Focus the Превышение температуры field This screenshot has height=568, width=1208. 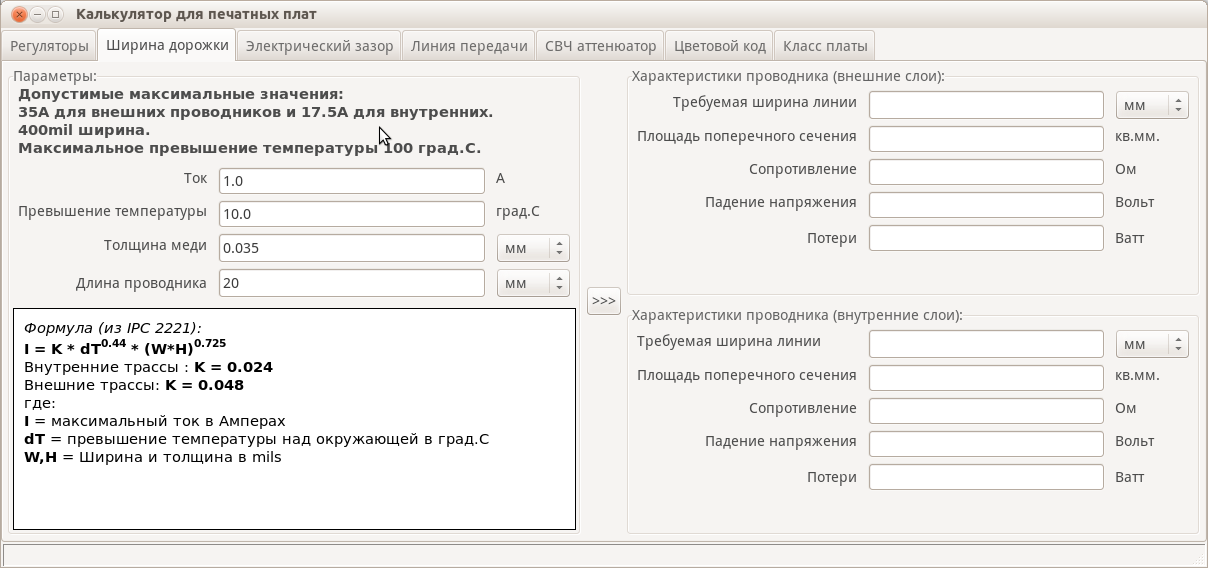tap(351, 214)
